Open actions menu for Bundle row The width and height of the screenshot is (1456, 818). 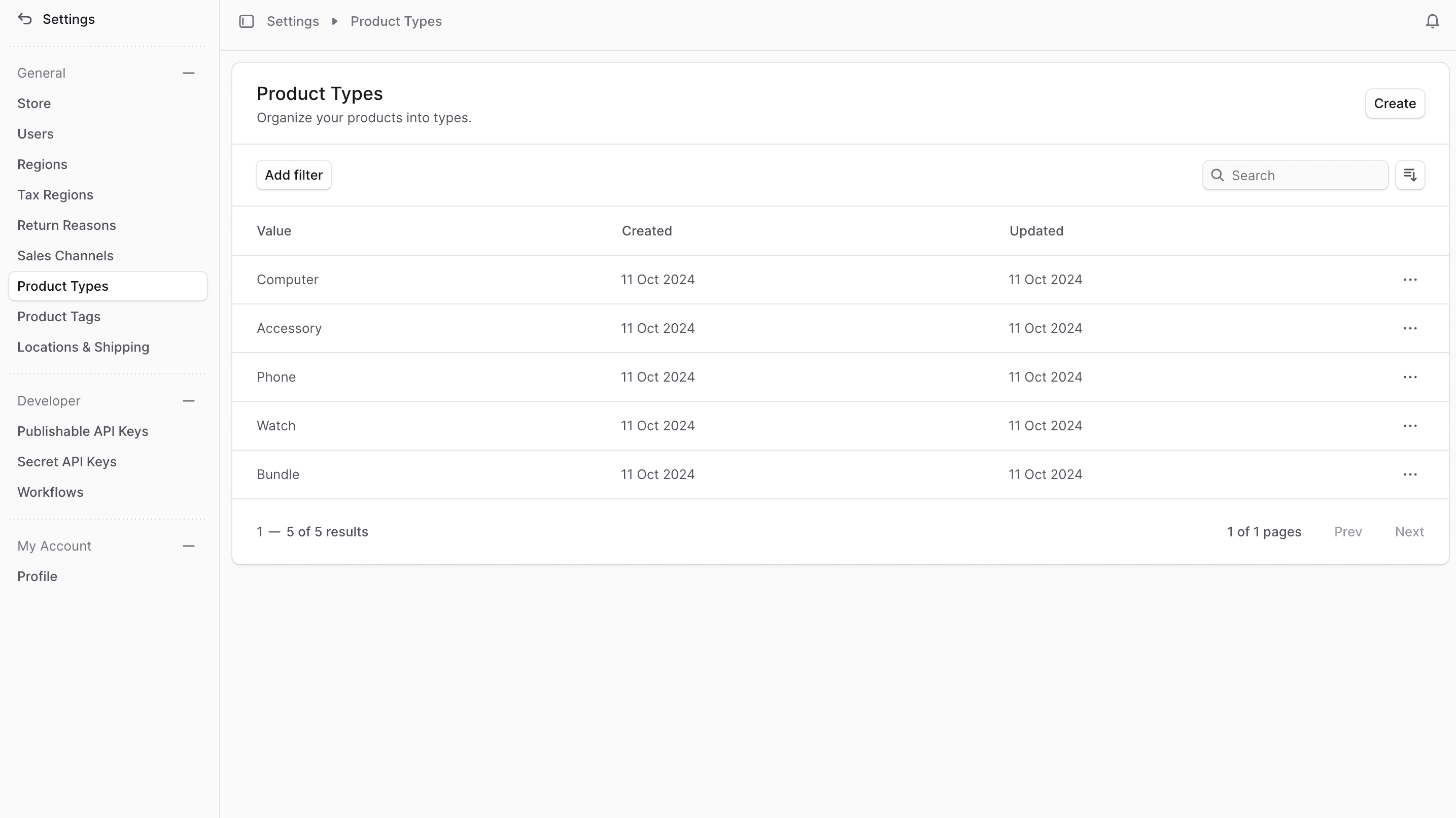1410,474
